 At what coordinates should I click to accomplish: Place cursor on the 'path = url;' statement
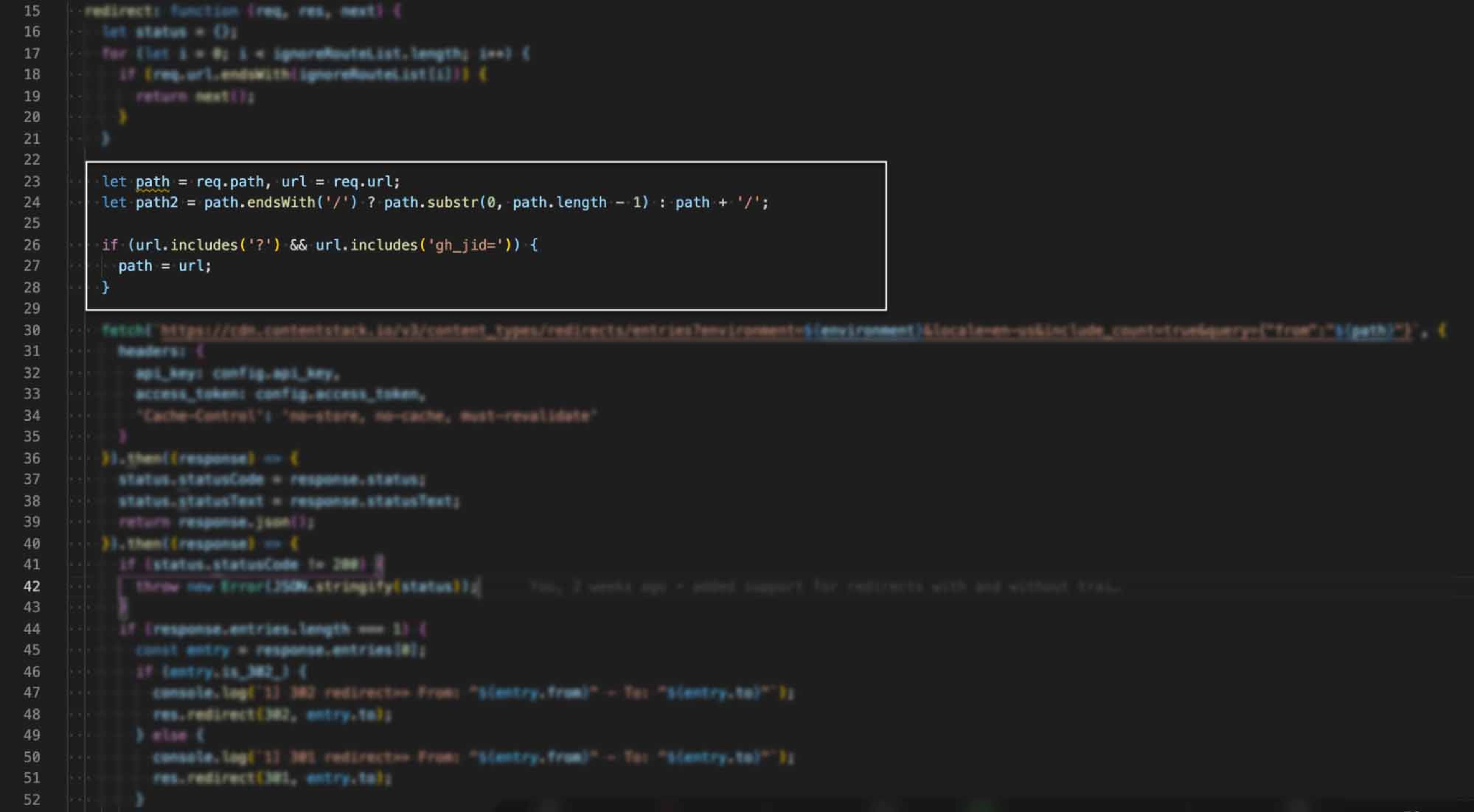pyautogui.click(x=165, y=266)
